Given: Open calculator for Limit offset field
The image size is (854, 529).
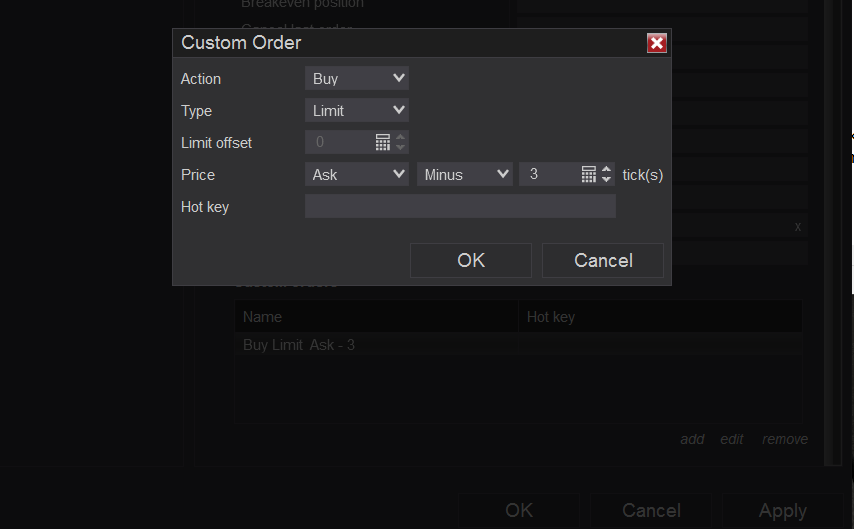Looking at the screenshot, I should [x=383, y=142].
